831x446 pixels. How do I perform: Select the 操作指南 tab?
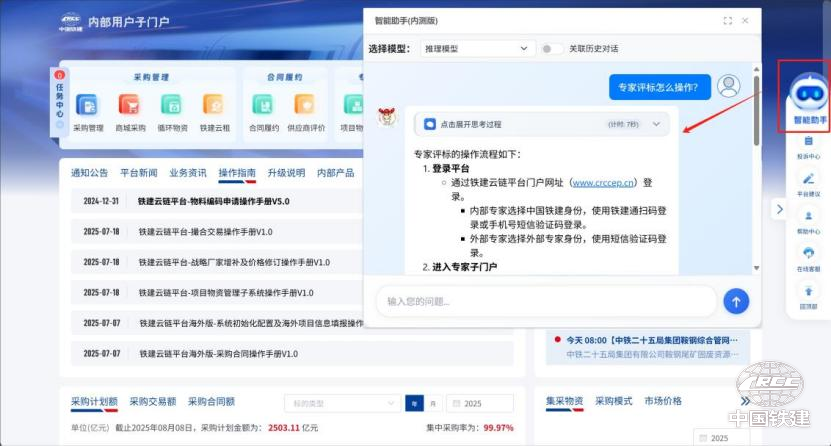click(x=237, y=173)
